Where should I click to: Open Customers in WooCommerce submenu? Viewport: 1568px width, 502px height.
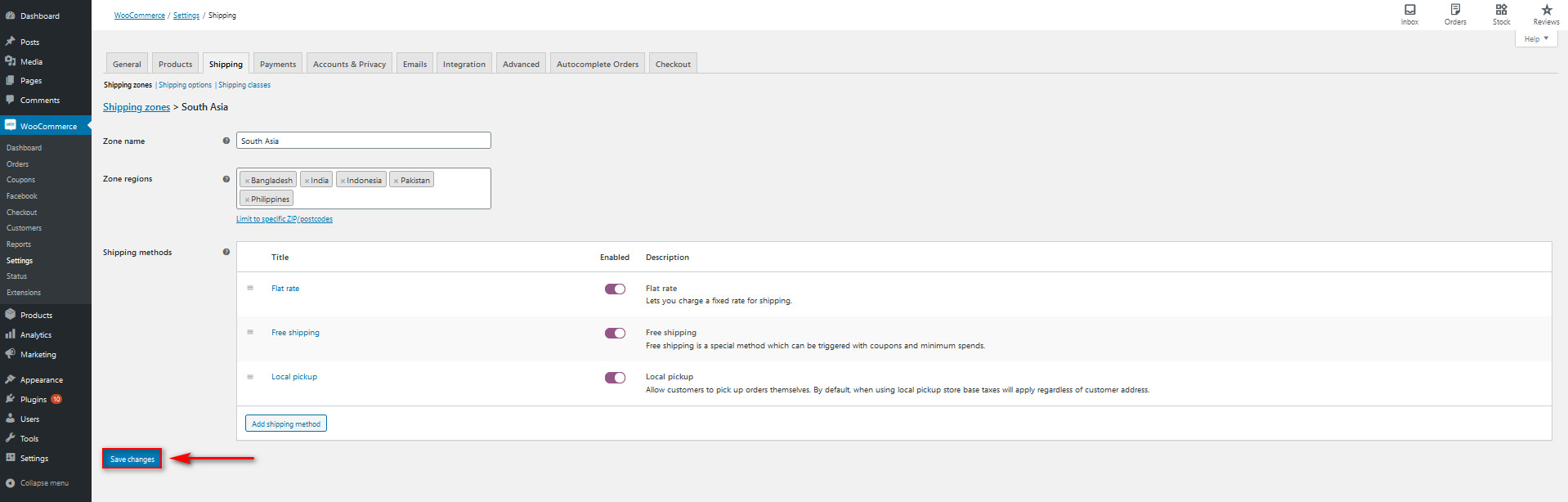pyautogui.click(x=25, y=228)
